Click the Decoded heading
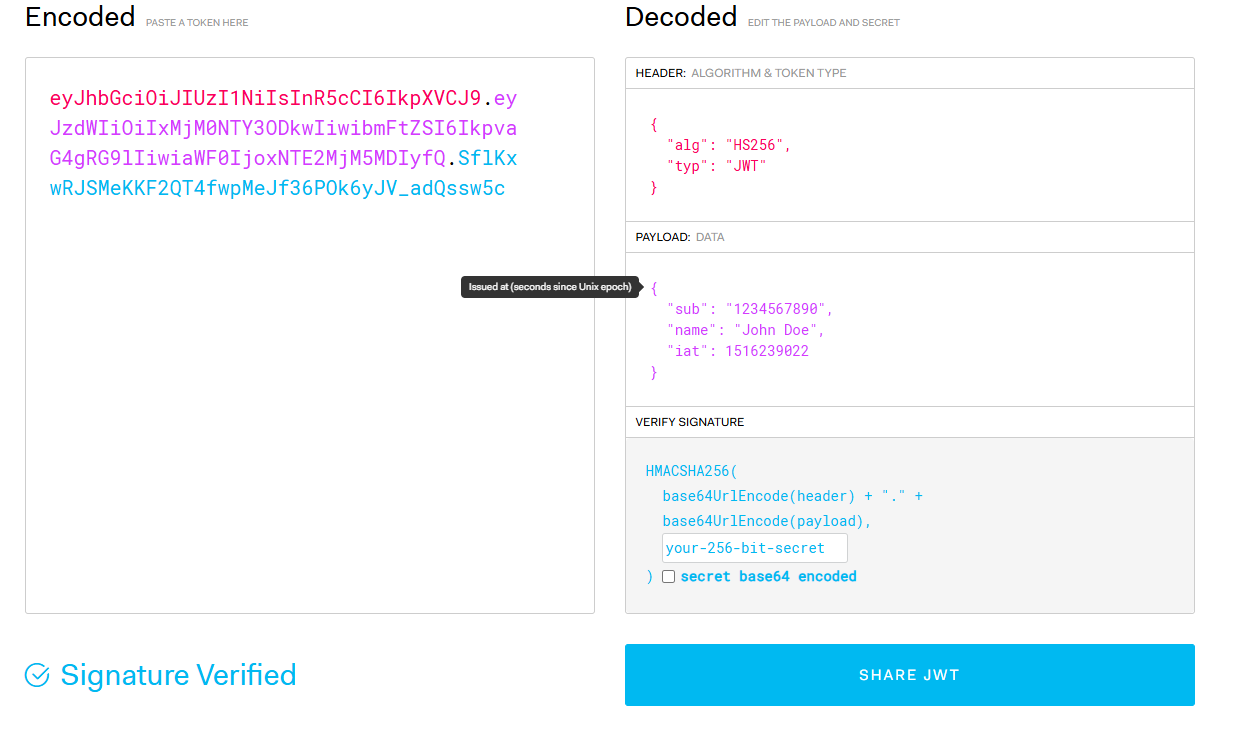The height and width of the screenshot is (729, 1237). coord(681,17)
